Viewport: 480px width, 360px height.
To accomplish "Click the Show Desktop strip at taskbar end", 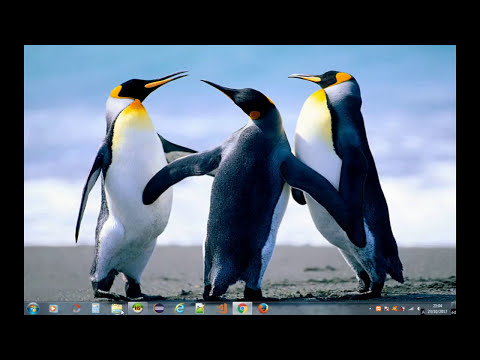I will pyautogui.click(x=453, y=308).
